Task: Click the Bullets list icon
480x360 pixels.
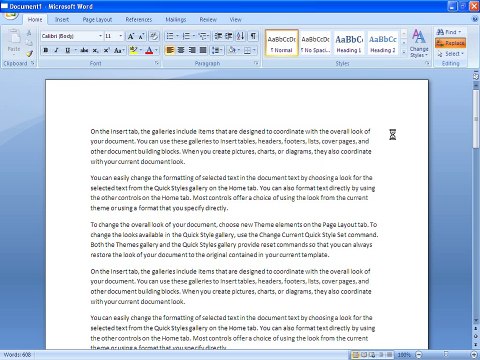Action: pos(170,36)
